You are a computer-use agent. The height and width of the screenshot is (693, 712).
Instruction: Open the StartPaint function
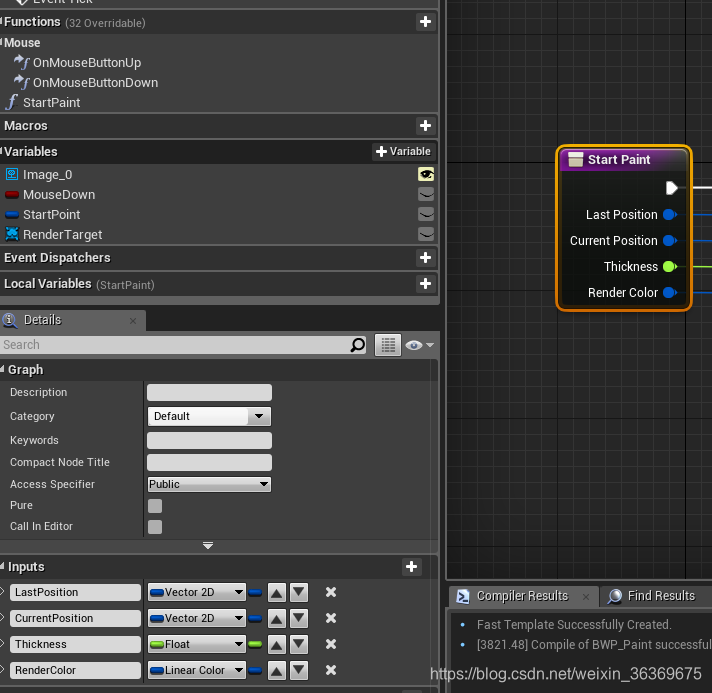[51, 103]
